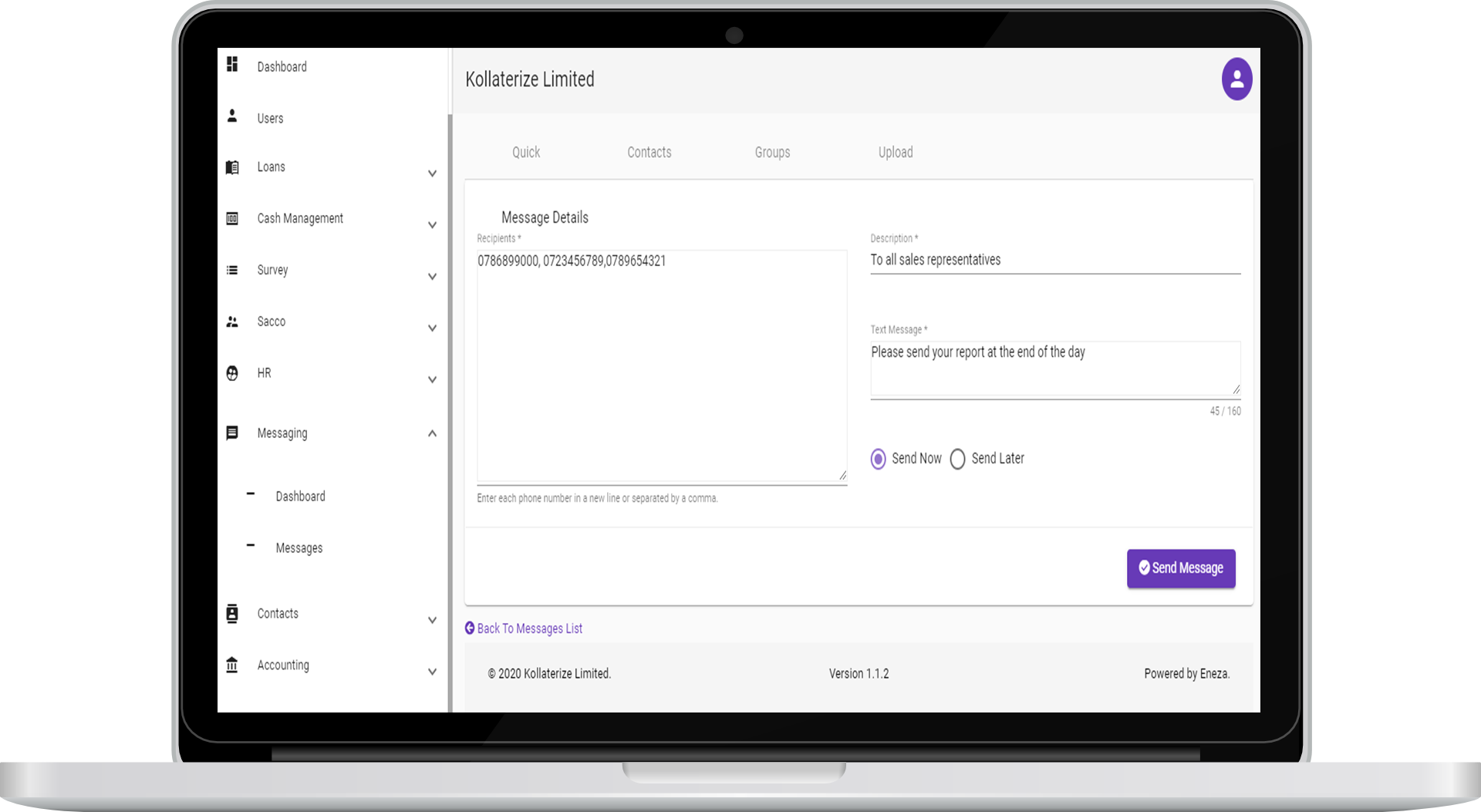Click into the Text Message box
The image size is (1481, 812).
coord(1055,369)
